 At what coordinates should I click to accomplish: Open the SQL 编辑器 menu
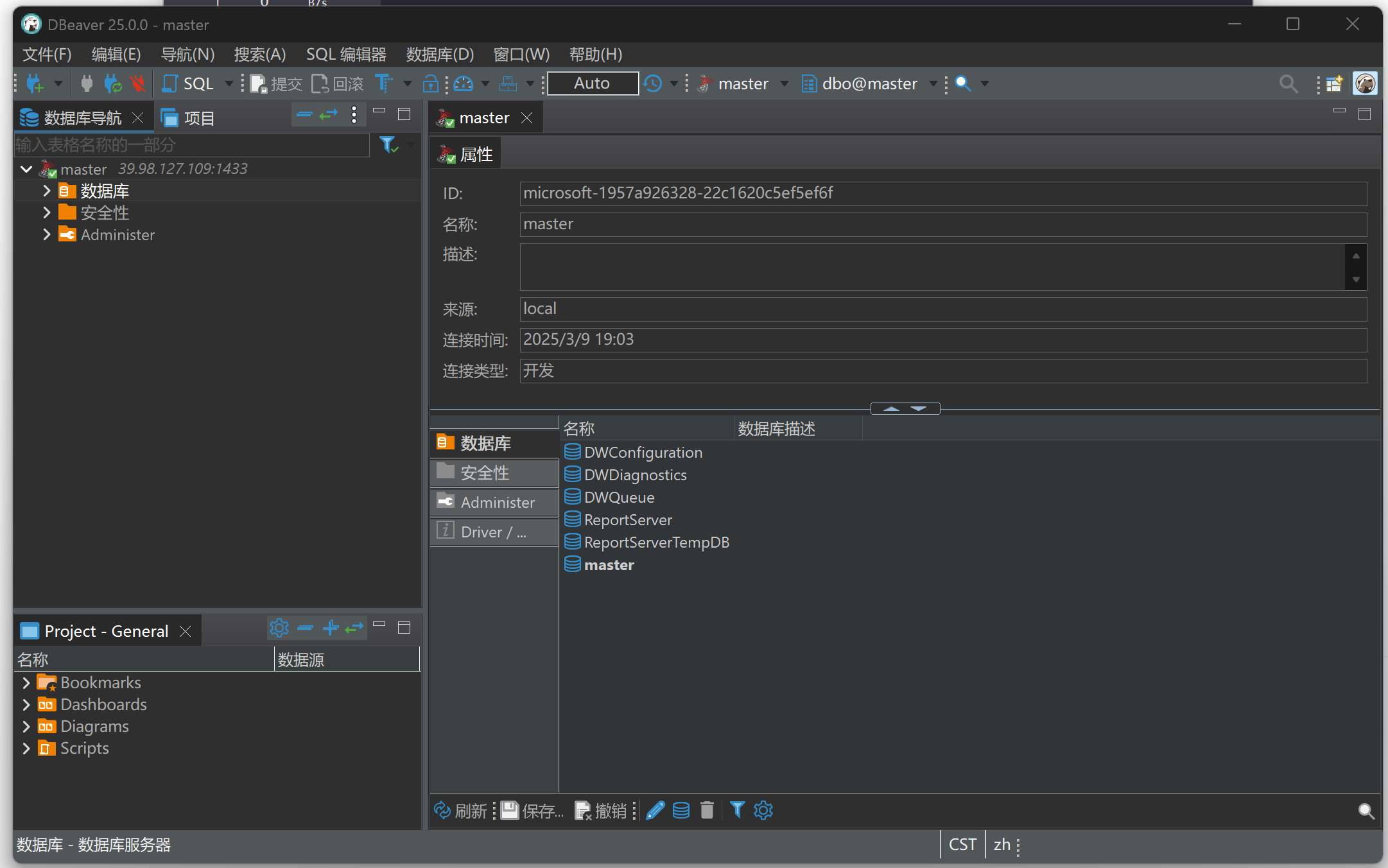(x=346, y=55)
